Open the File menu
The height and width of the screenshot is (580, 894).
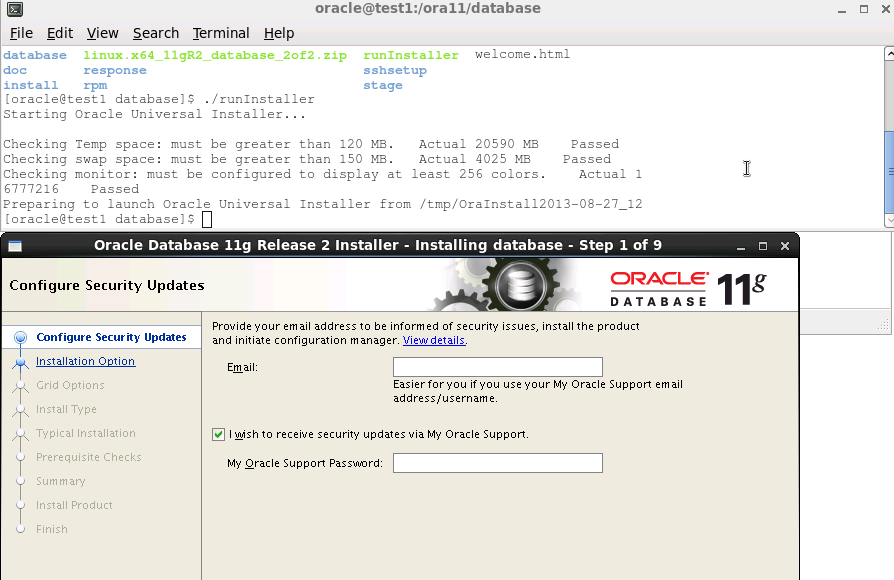click(x=21, y=33)
